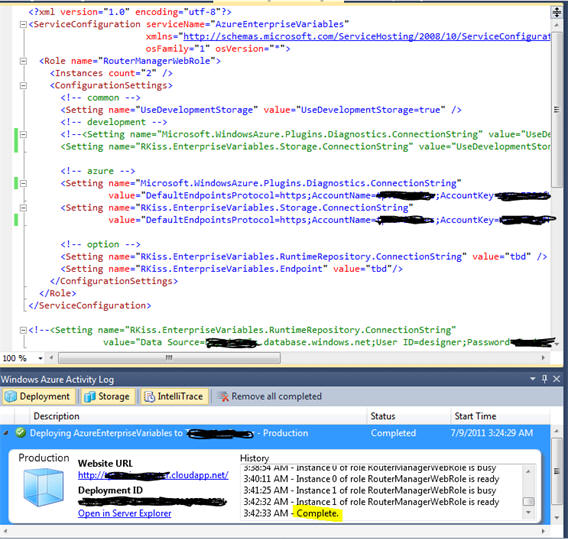Image resolution: width=568 pixels, height=539 pixels.
Task: Click the editor horizontal scroll right arrow
Action: click(543, 358)
